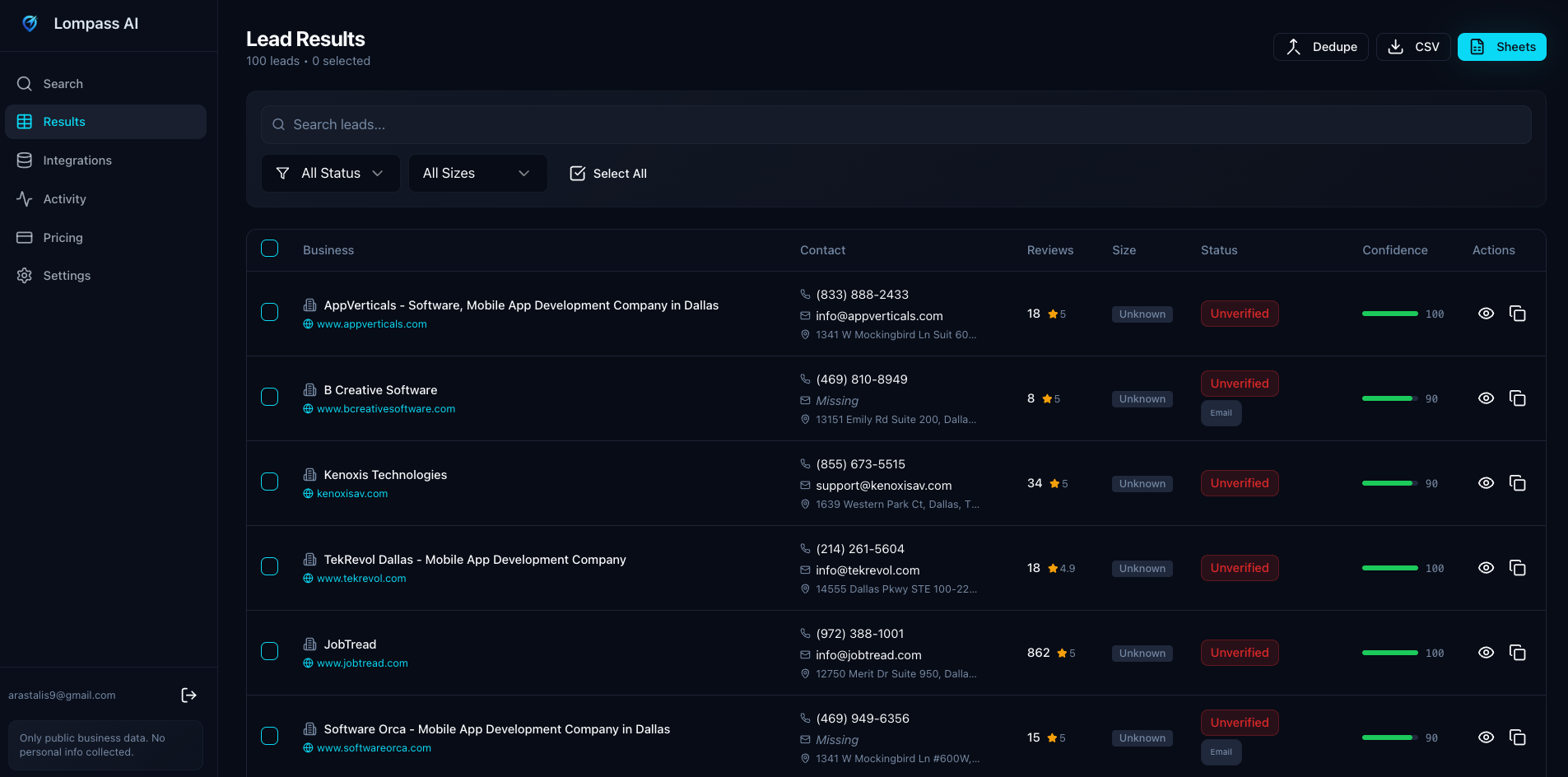
Task: Open the All Status dropdown
Action: pyautogui.click(x=331, y=174)
